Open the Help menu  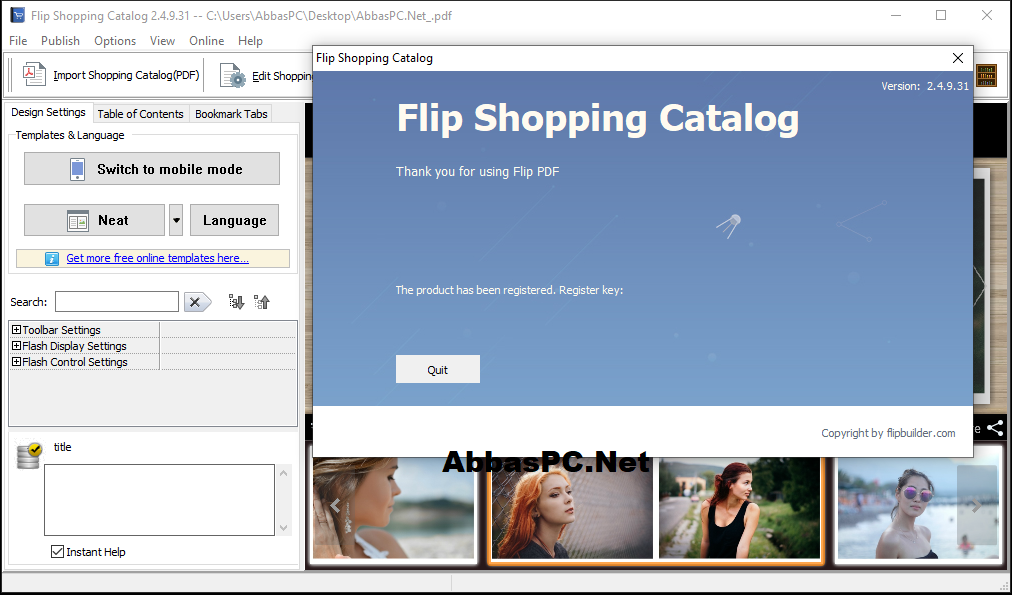tap(250, 41)
